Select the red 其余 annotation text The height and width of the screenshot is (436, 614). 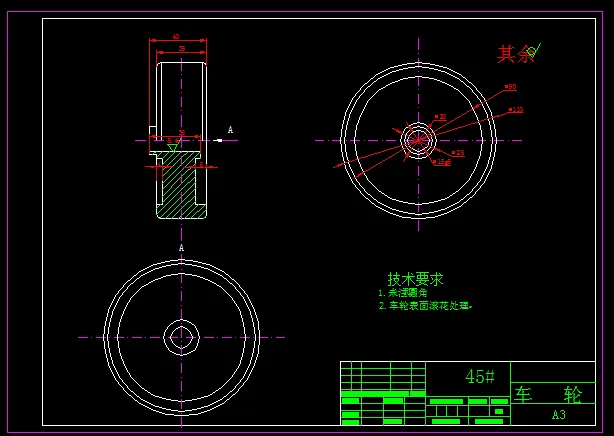[x=515, y=54]
